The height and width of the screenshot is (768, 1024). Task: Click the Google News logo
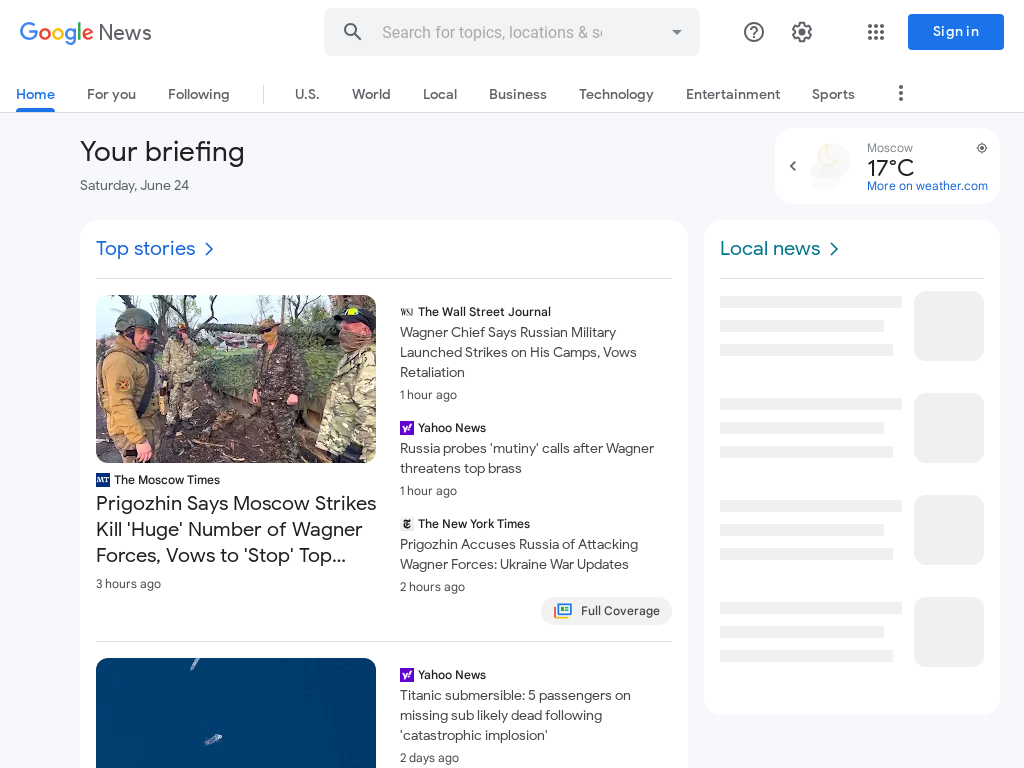pos(86,32)
